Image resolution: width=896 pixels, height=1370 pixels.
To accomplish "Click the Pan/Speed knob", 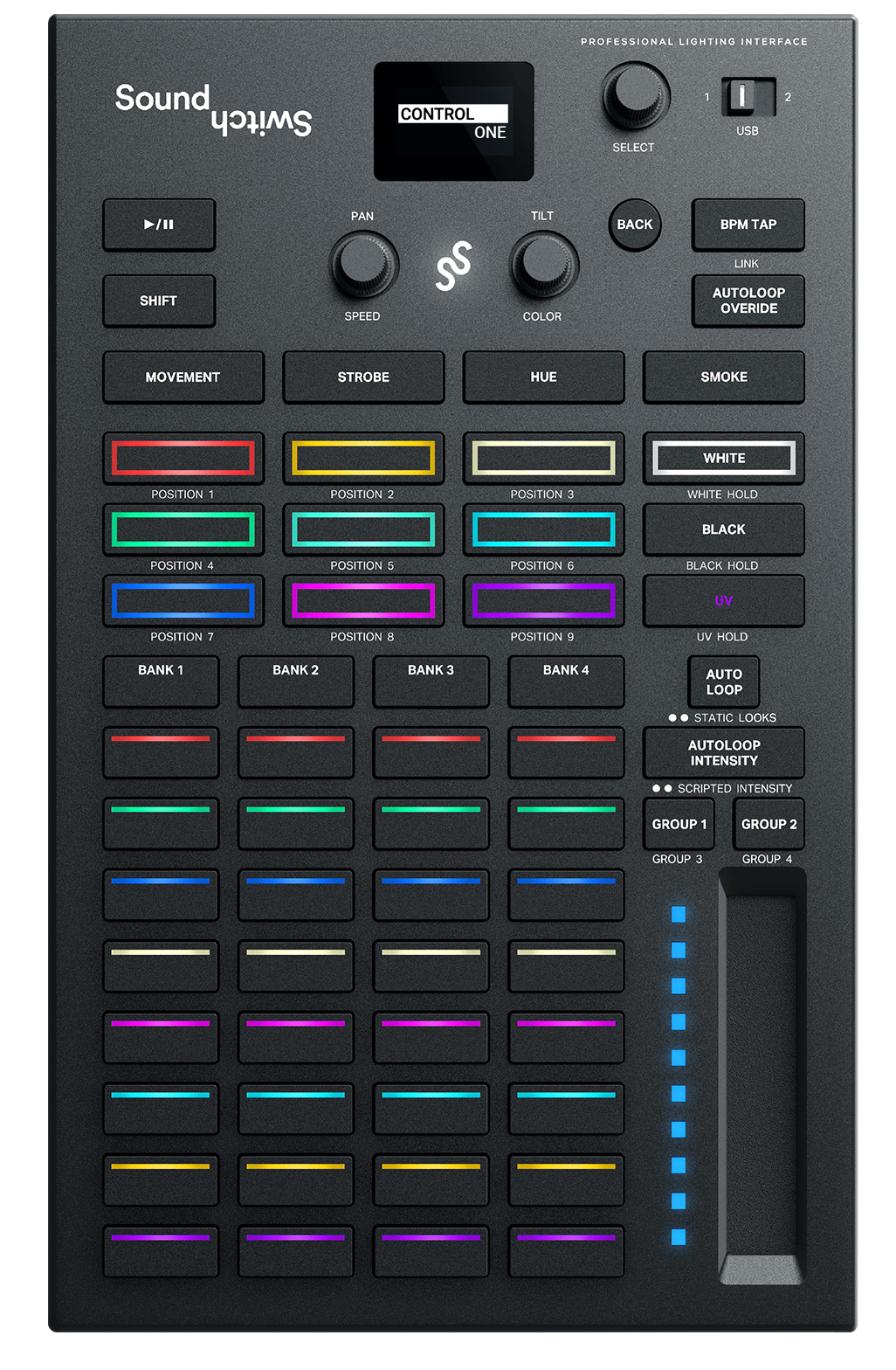I will pyautogui.click(x=363, y=264).
